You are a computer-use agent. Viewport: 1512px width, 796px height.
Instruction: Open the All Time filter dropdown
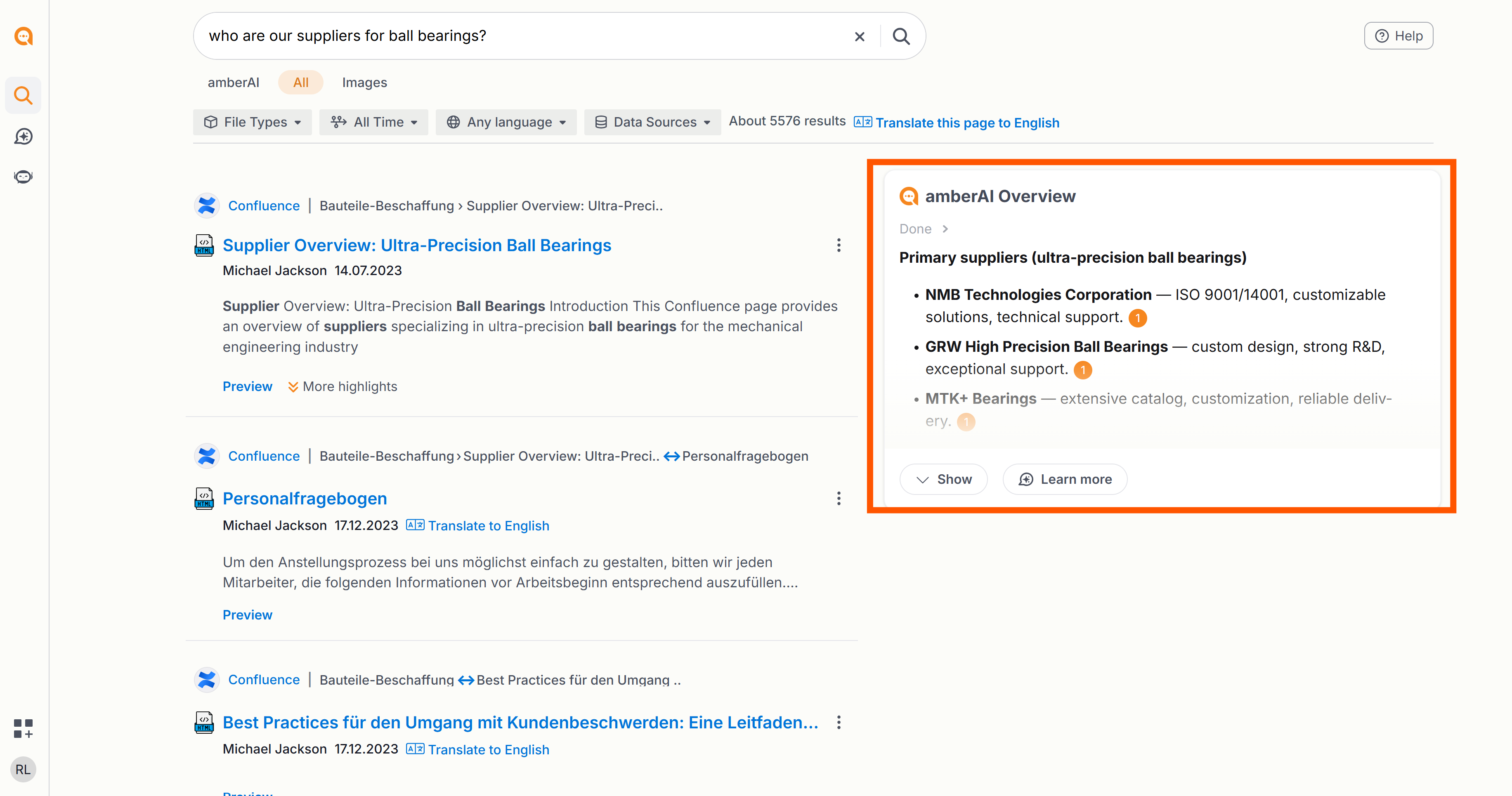(x=374, y=122)
